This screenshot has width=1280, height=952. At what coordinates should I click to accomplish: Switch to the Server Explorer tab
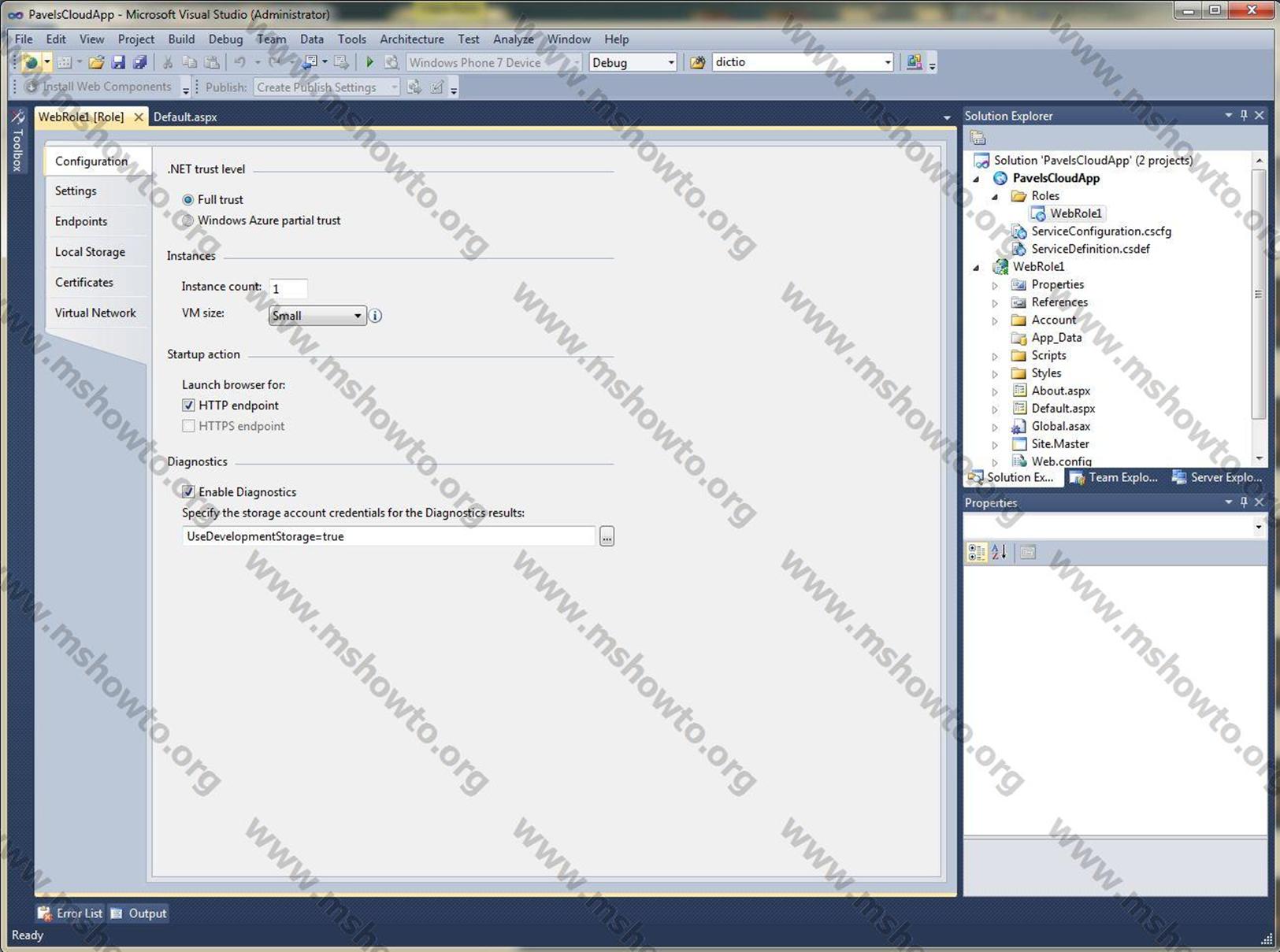pyautogui.click(x=1217, y=477)
